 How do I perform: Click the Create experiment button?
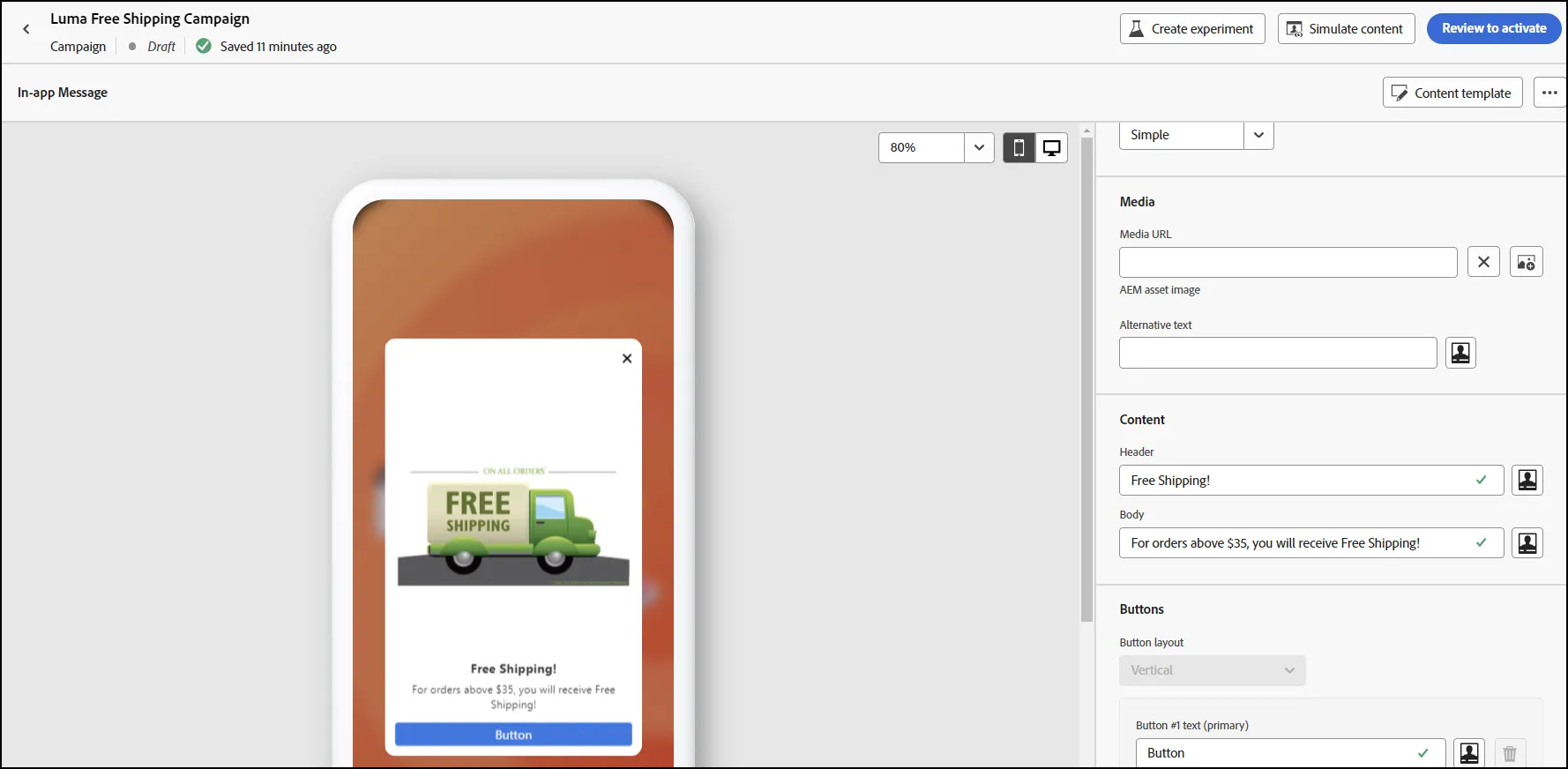[1192, 28]
